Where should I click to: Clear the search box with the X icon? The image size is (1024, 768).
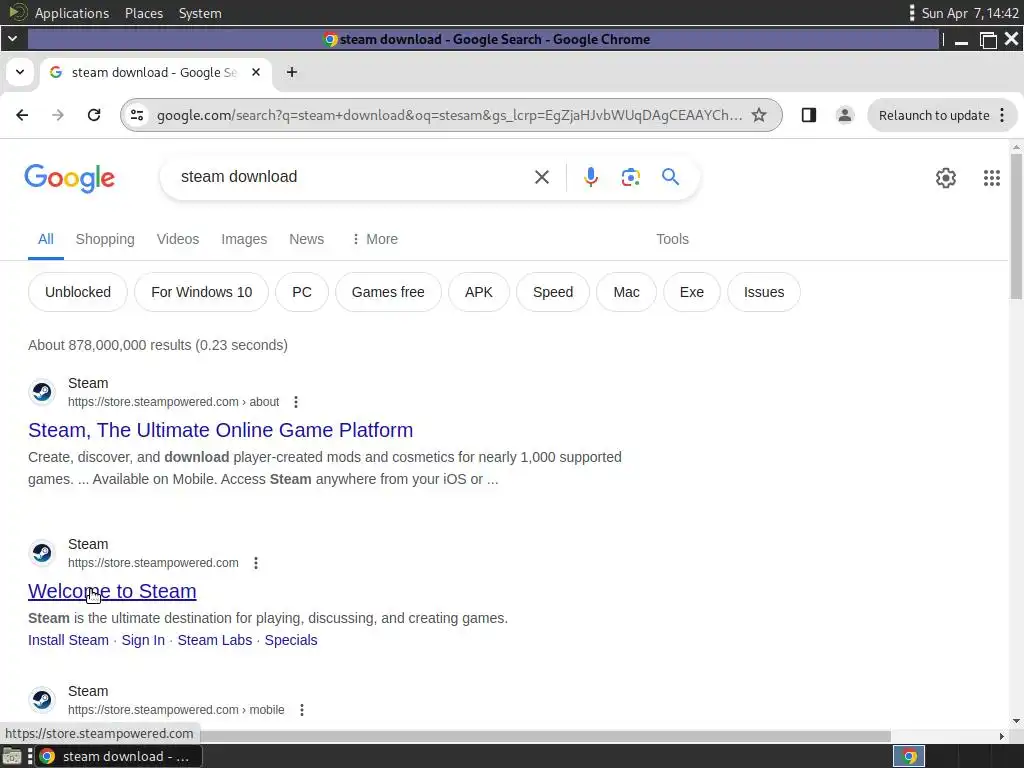click(x=541, y=177)
